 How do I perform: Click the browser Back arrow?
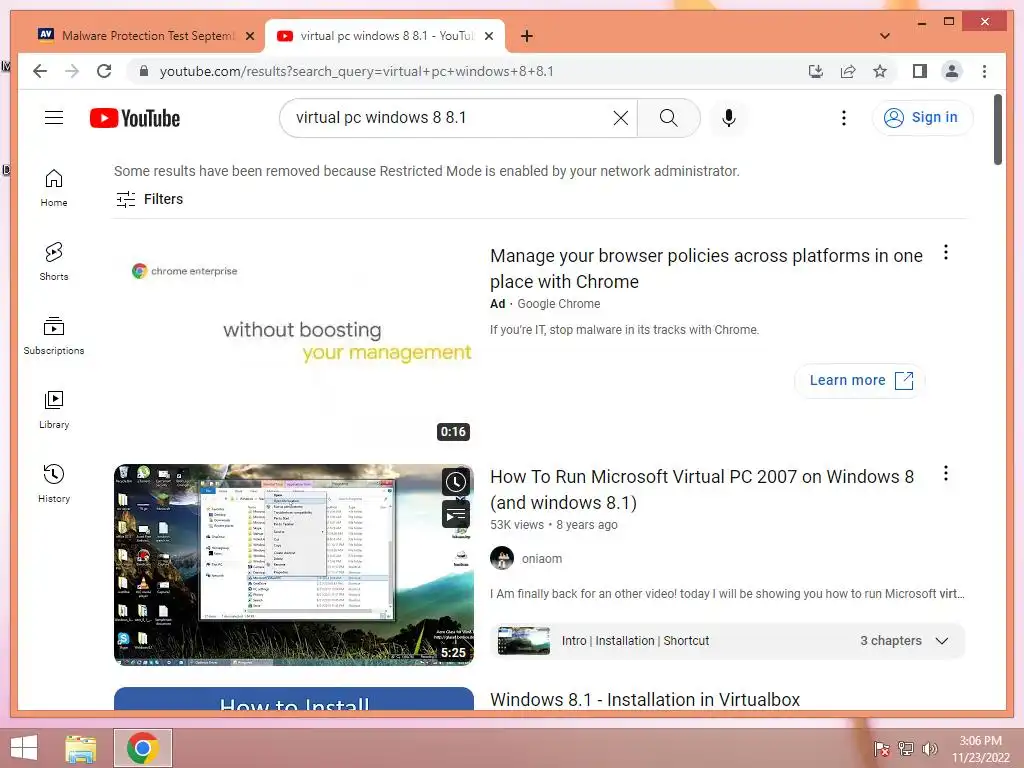pyautogui.click(x=40, y=71)
